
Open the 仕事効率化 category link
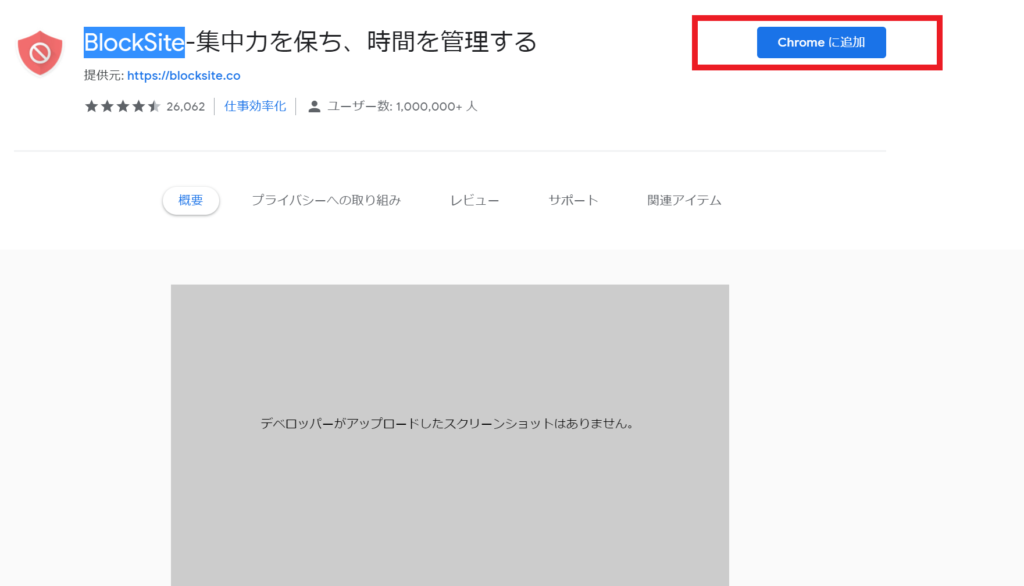255,106
